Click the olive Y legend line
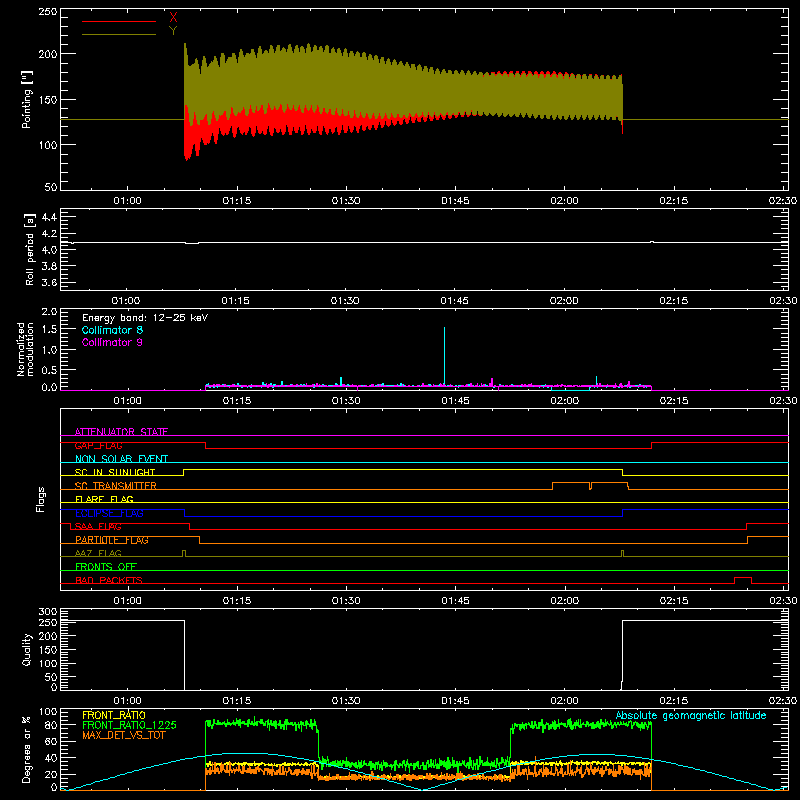800x800 pixels. coord(119,34)
